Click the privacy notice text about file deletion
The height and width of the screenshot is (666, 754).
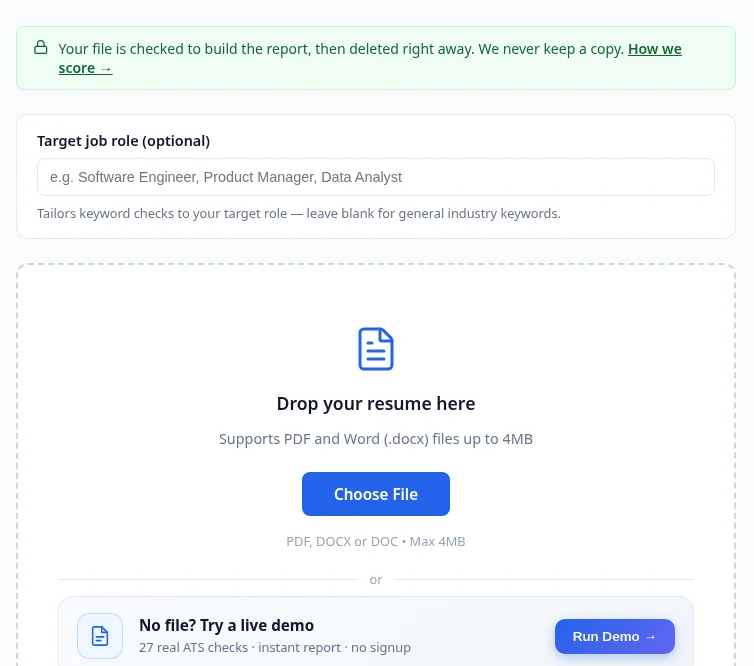click(x=341, y=49)
